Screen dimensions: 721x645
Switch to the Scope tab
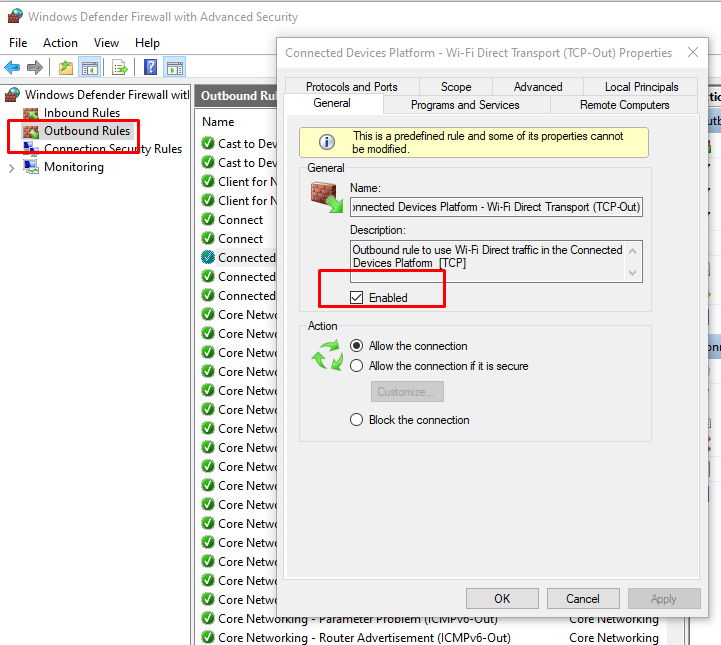[456, 86]
